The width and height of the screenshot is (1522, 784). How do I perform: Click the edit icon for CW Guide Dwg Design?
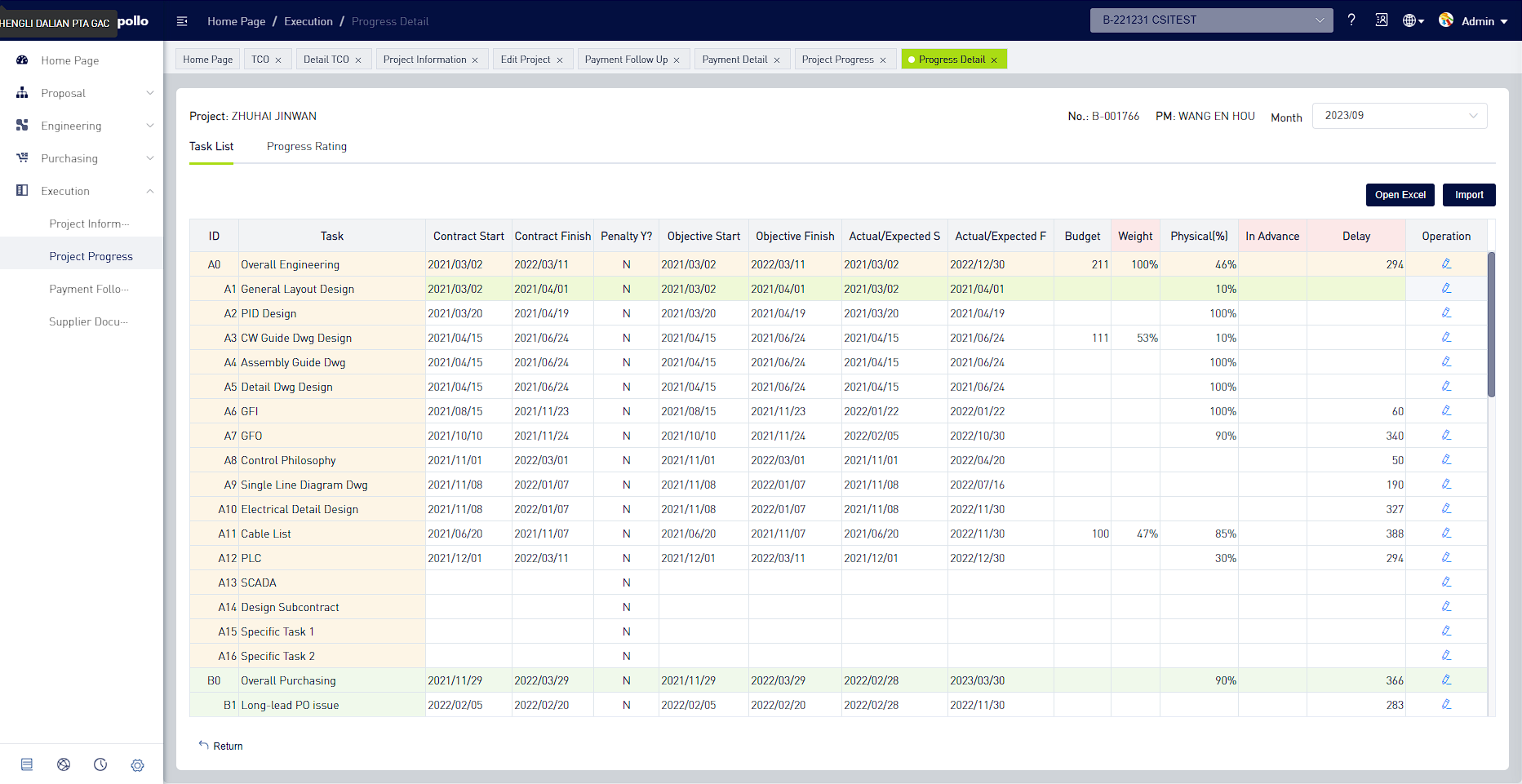click(x=1446, y=338)
